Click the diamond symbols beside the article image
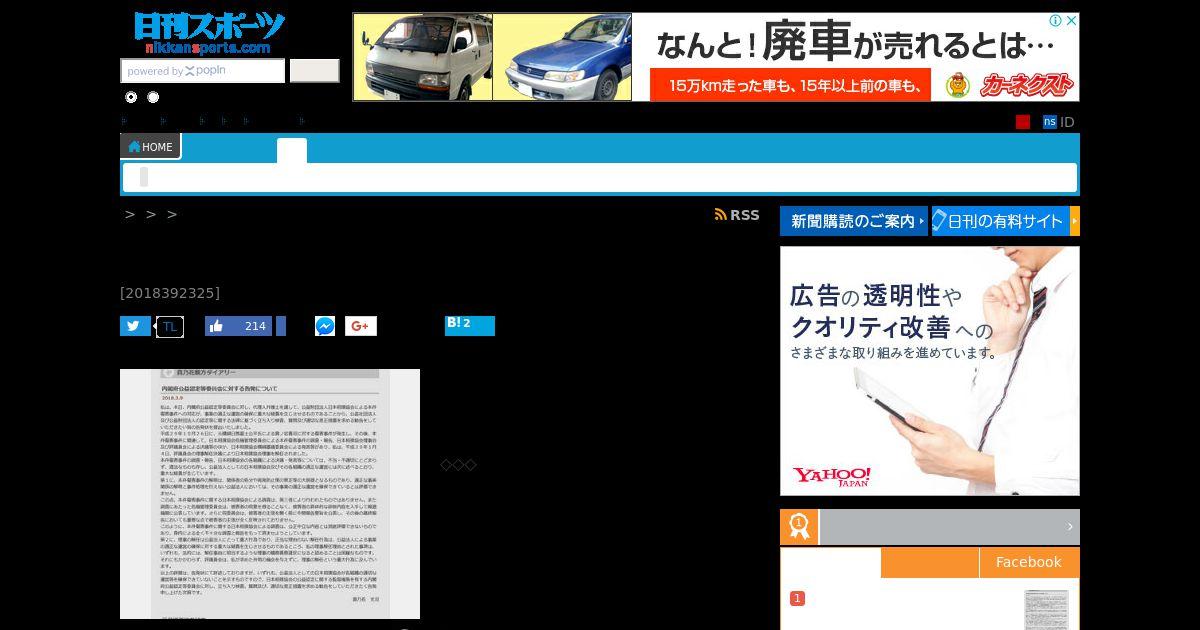The image size is (1200, 630). tap(458, 465)
